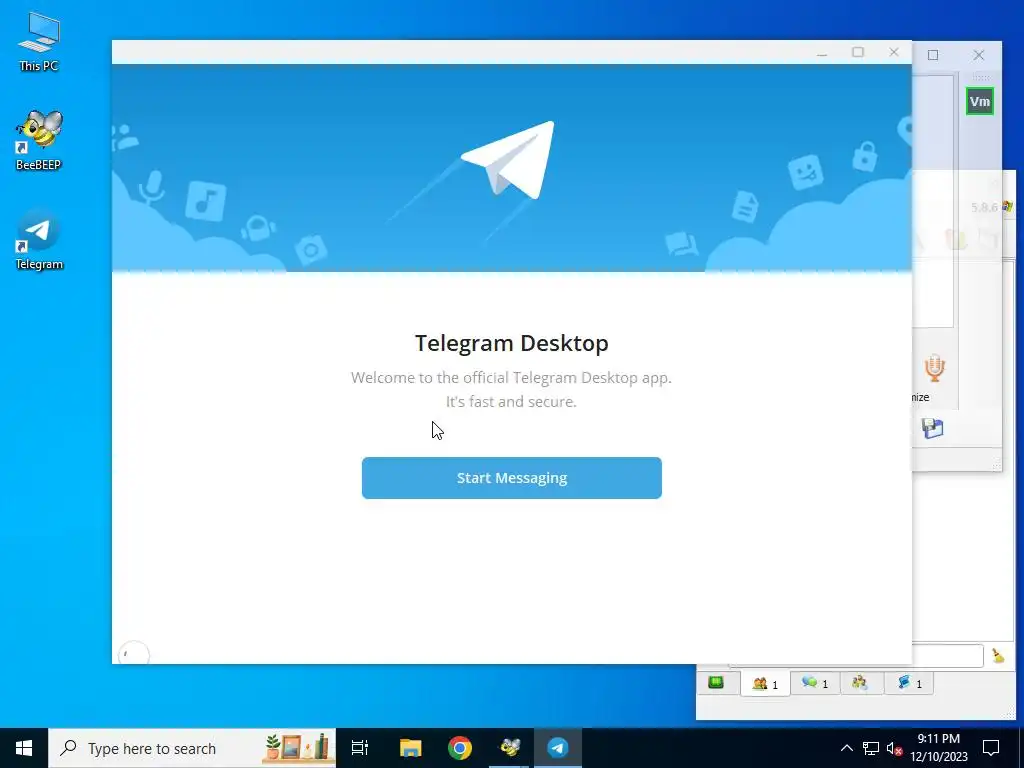Open the network status tray icon
The height and width of the screenshot is (768, 1024).
[x=871, y=748]
